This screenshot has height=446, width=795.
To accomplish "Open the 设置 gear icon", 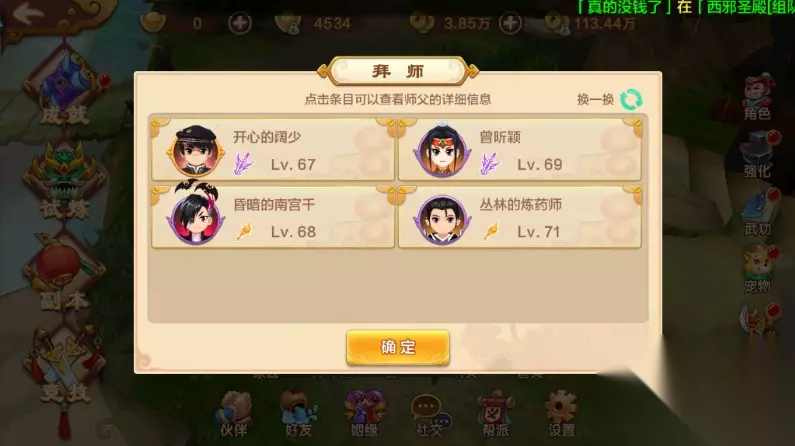I will click(561, 414).
